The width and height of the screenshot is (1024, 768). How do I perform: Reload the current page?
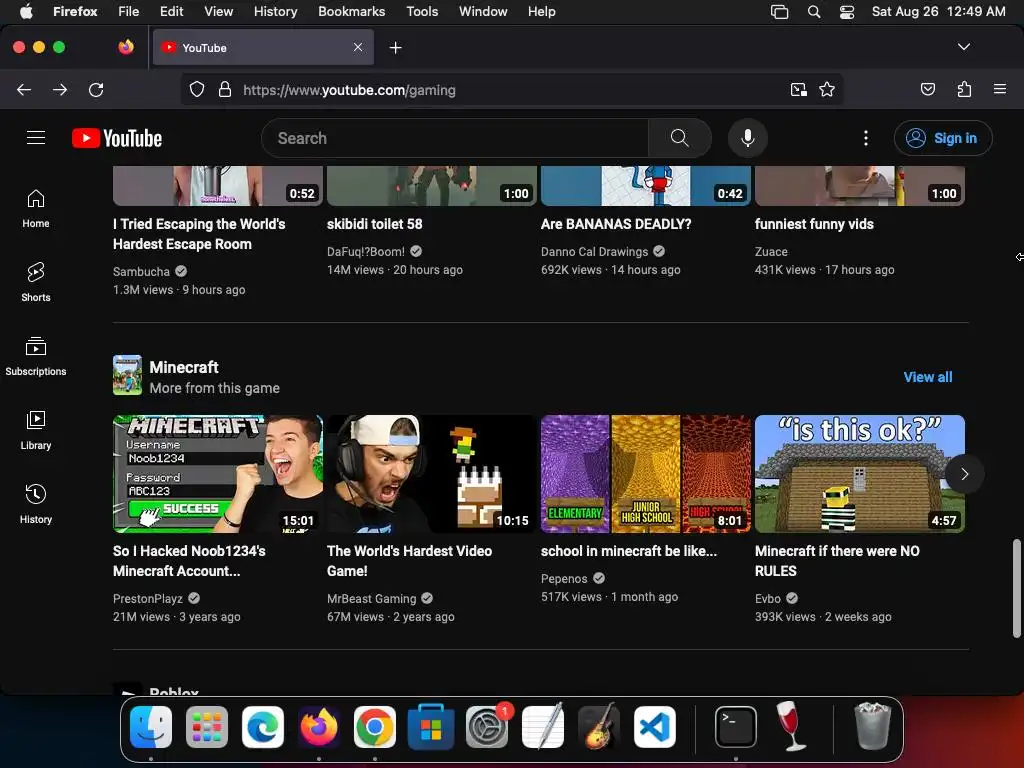coord(96,89)
